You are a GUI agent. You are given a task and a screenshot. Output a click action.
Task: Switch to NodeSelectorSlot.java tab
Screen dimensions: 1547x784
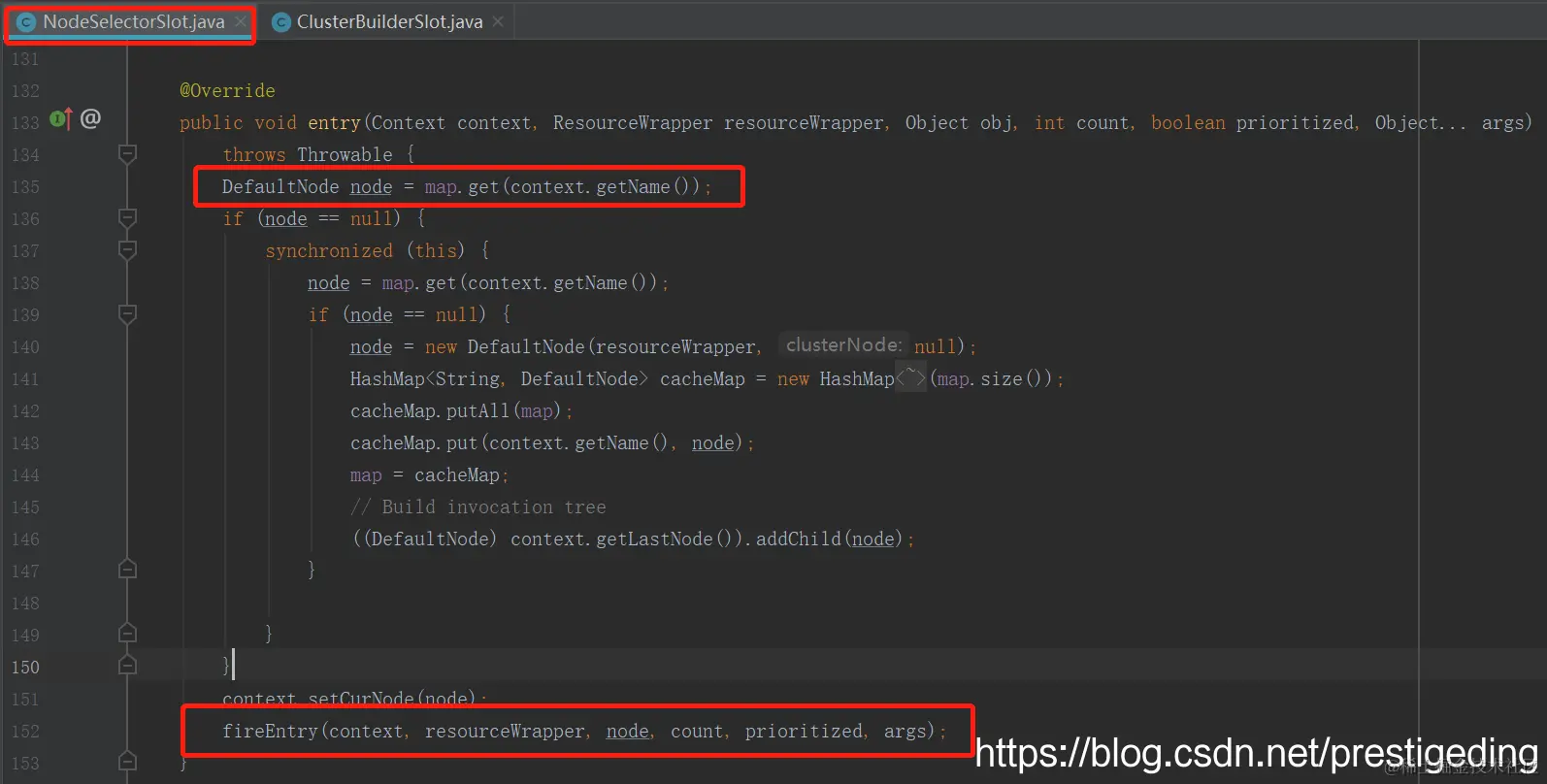(133, 22)
